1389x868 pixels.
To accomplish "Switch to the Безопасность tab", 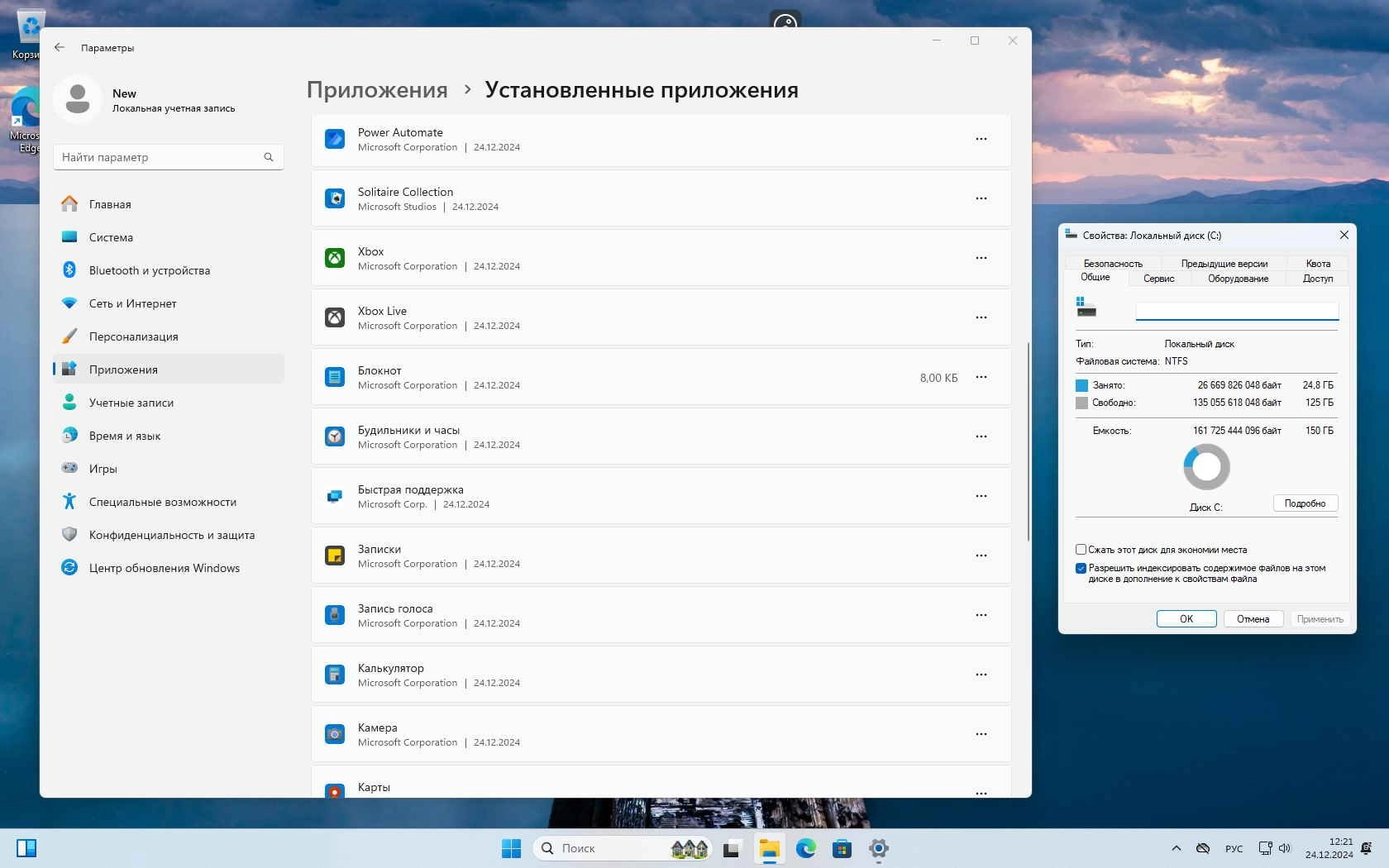I will coord(1113,264).
